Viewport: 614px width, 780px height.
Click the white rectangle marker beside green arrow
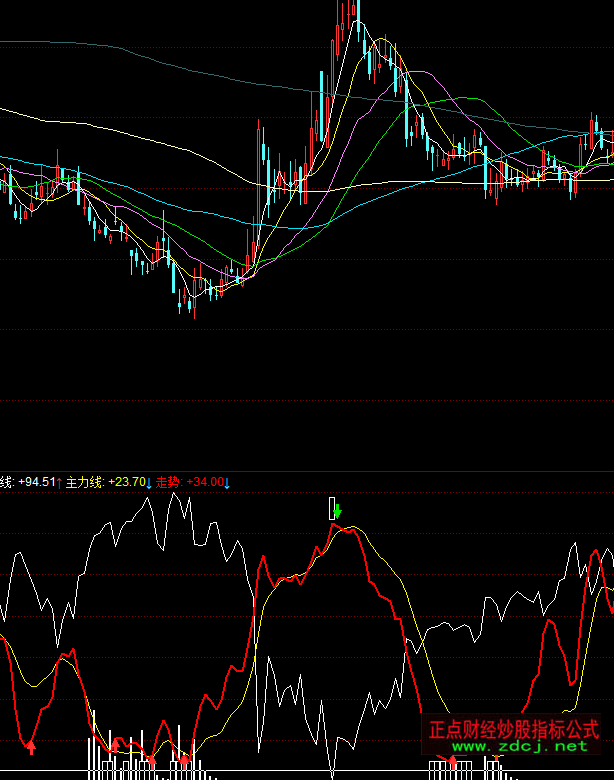tap(331, 508)
